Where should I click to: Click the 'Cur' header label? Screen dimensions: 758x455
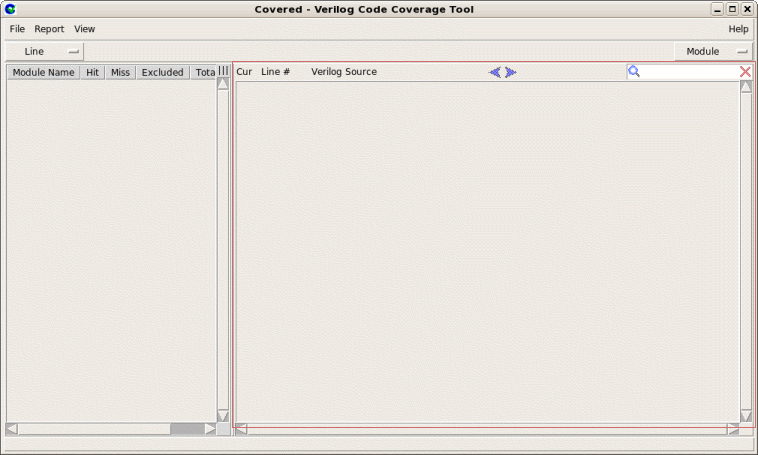pos(244,72)
